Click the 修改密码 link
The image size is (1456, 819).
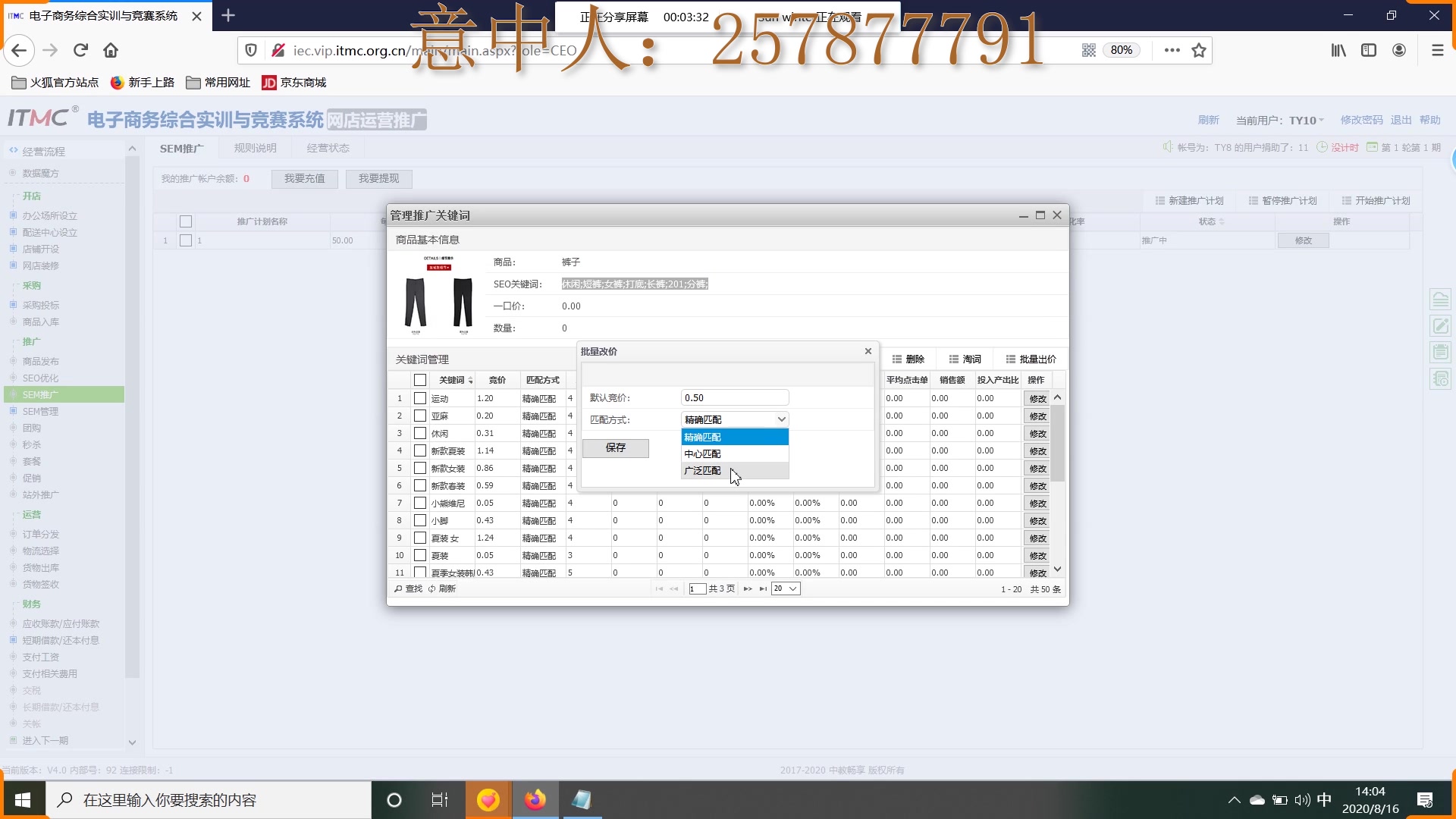pos(1362,120)
